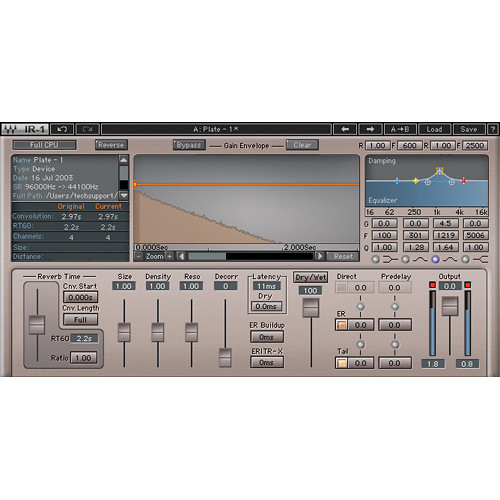Click the EQ Q 1.64 field
Screen dimensions: 500x500
pos(446,247)
